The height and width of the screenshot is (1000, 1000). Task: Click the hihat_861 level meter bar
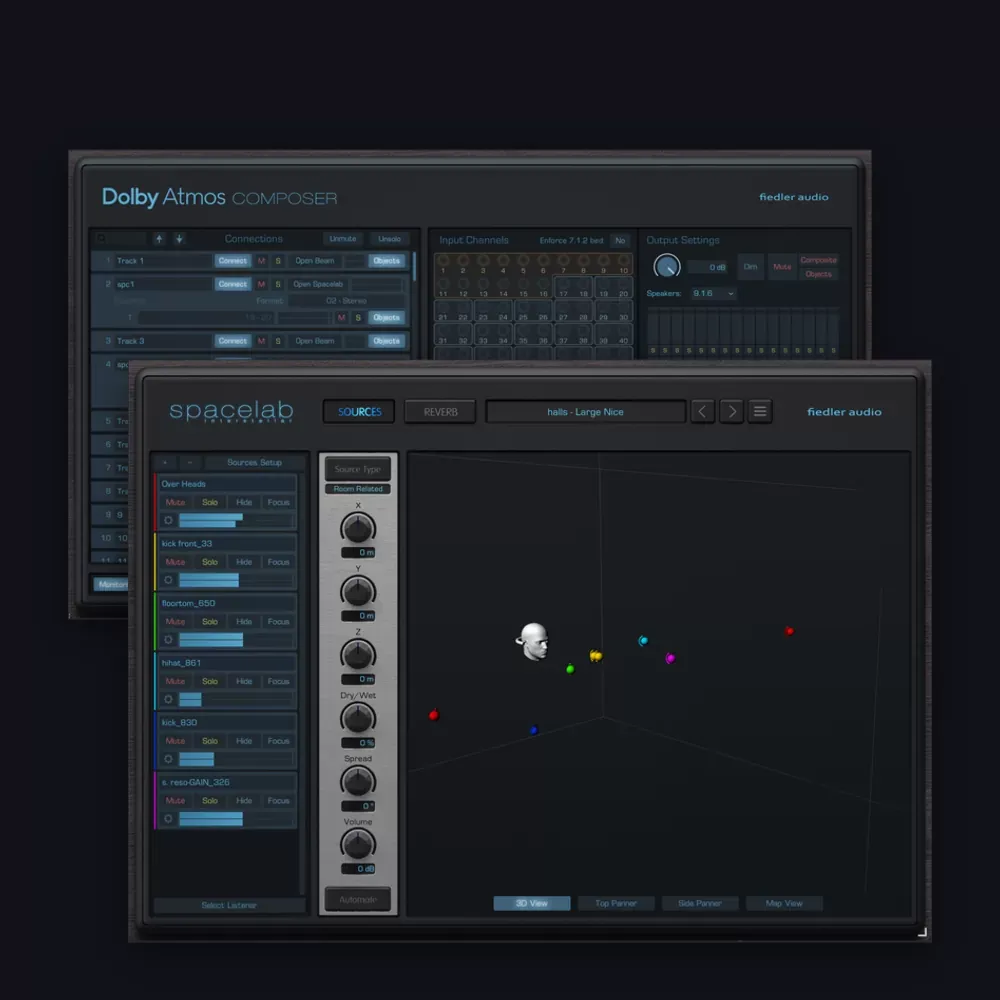(235, 699)
